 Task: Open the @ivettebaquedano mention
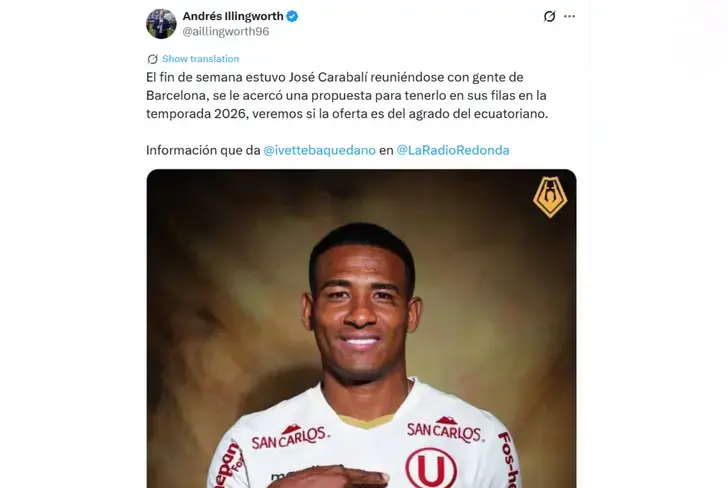pyautogui.click(x=319, y=150)
